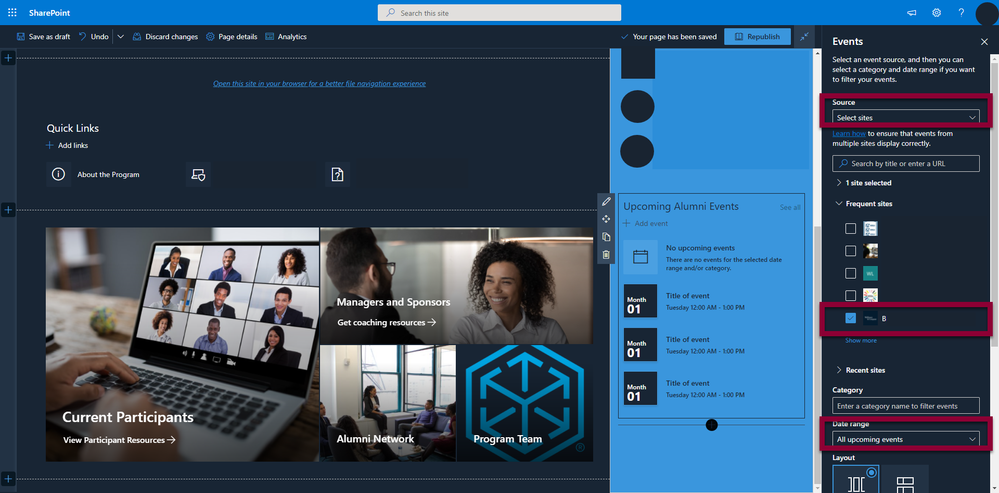
Task: Close the Events pane
Action: click(984, 41)
